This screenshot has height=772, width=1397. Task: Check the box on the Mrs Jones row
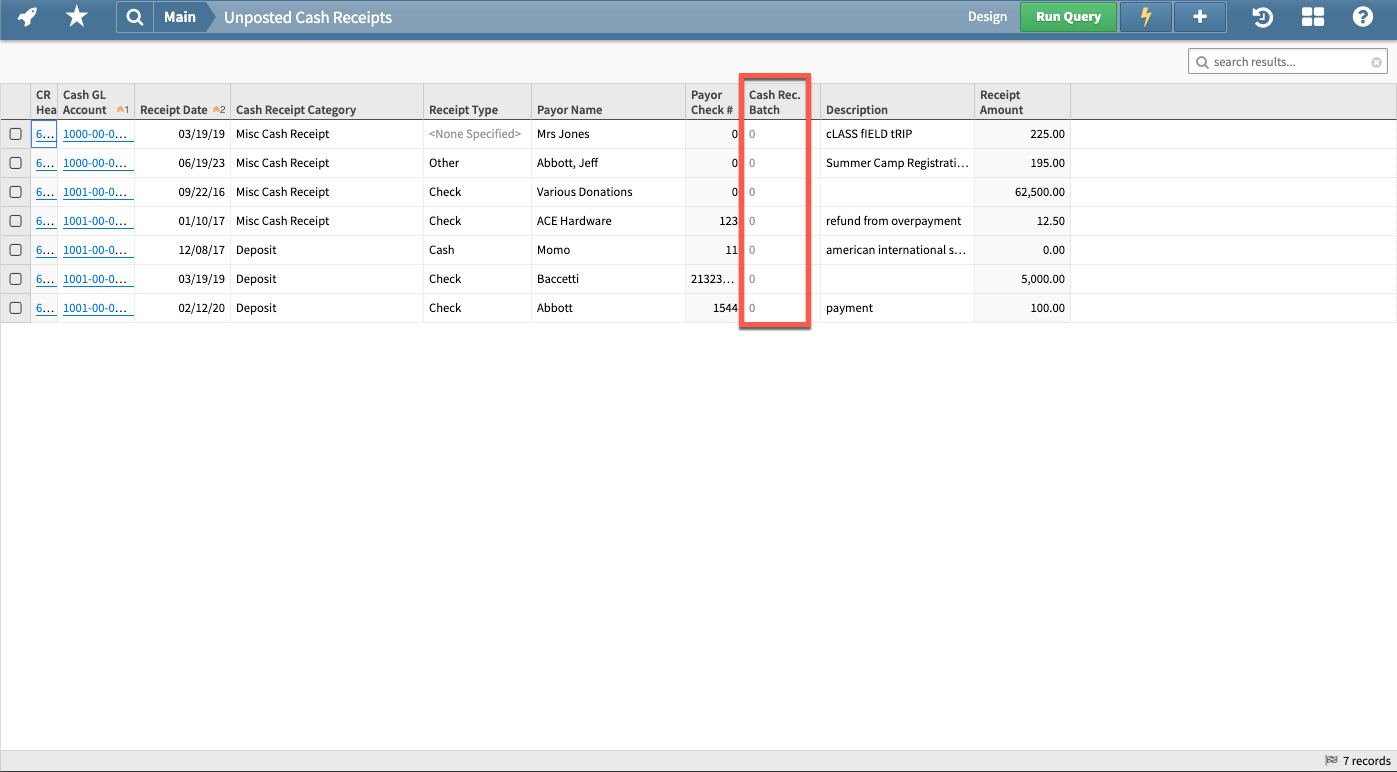point(15,133)
